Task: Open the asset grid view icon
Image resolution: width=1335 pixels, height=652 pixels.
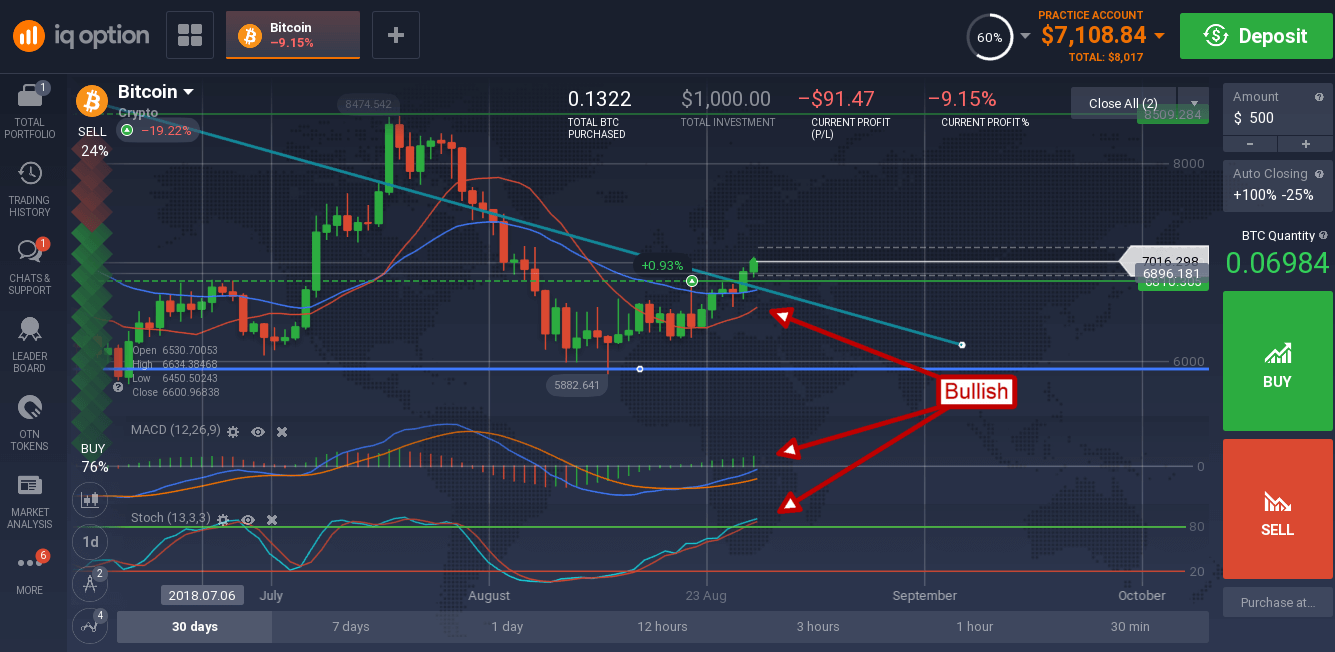Action: 190,36
